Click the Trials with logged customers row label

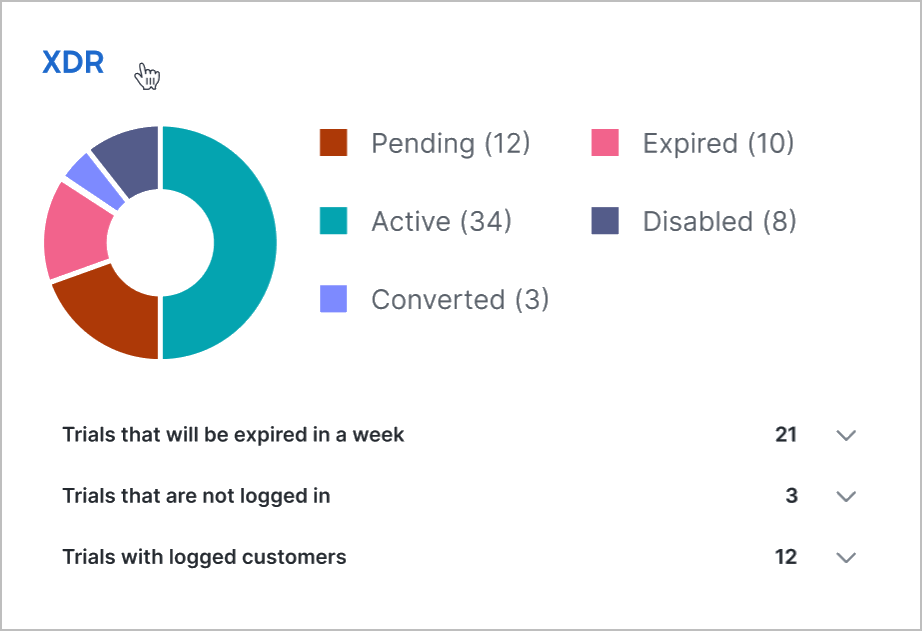point(204,557)
